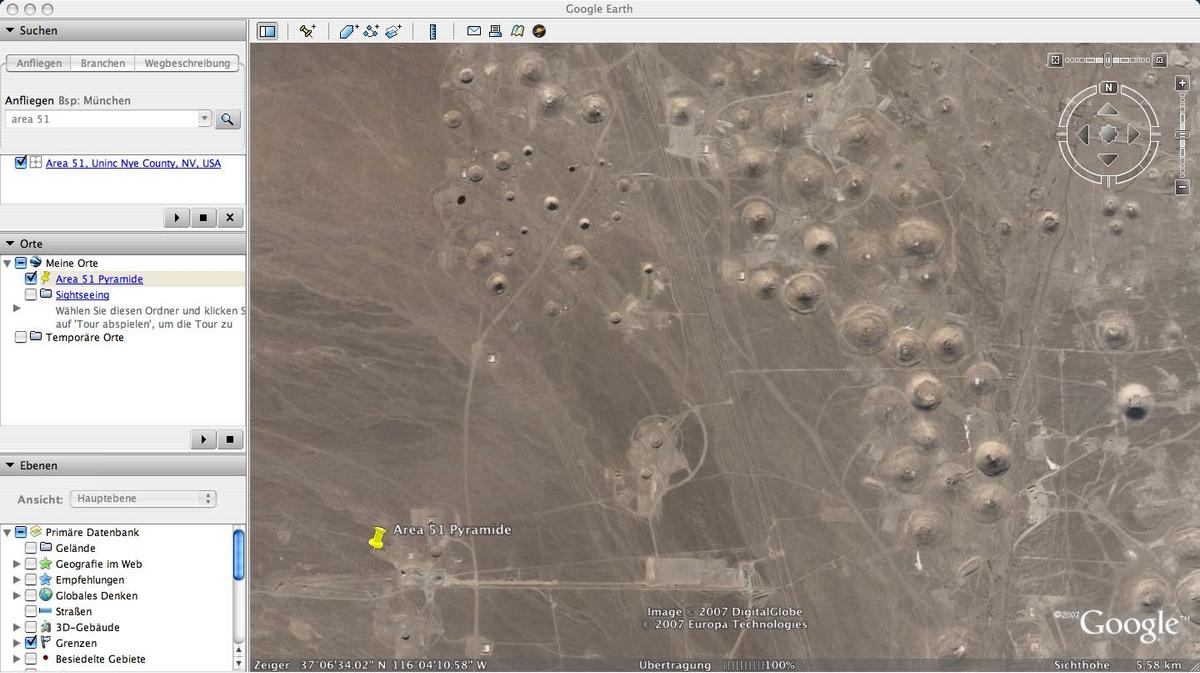Click the Ebenen list scroll-down arrow

point(239,663)
